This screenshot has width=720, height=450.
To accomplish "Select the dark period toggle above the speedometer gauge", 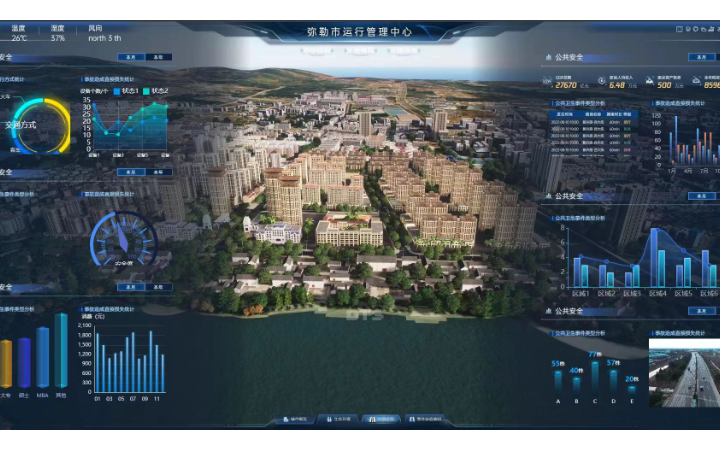I will tap(158, 172).
